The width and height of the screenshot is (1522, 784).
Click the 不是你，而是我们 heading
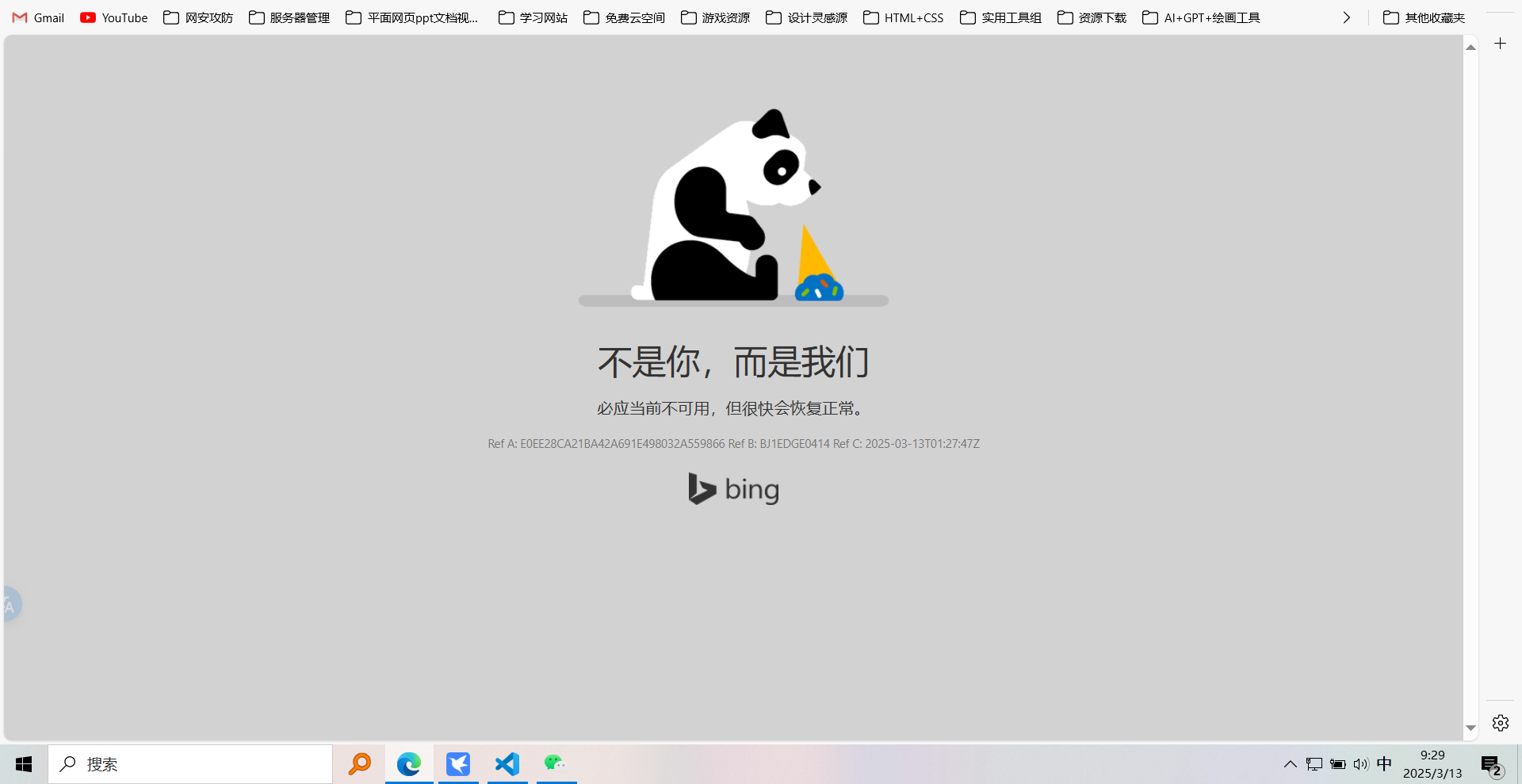(x=733, y=362)
